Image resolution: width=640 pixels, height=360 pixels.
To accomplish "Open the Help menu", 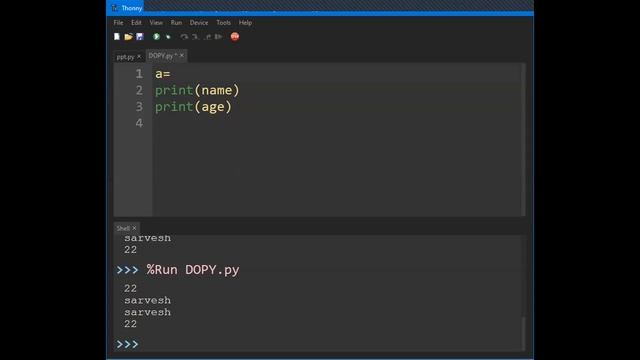I will pos(245,23).
